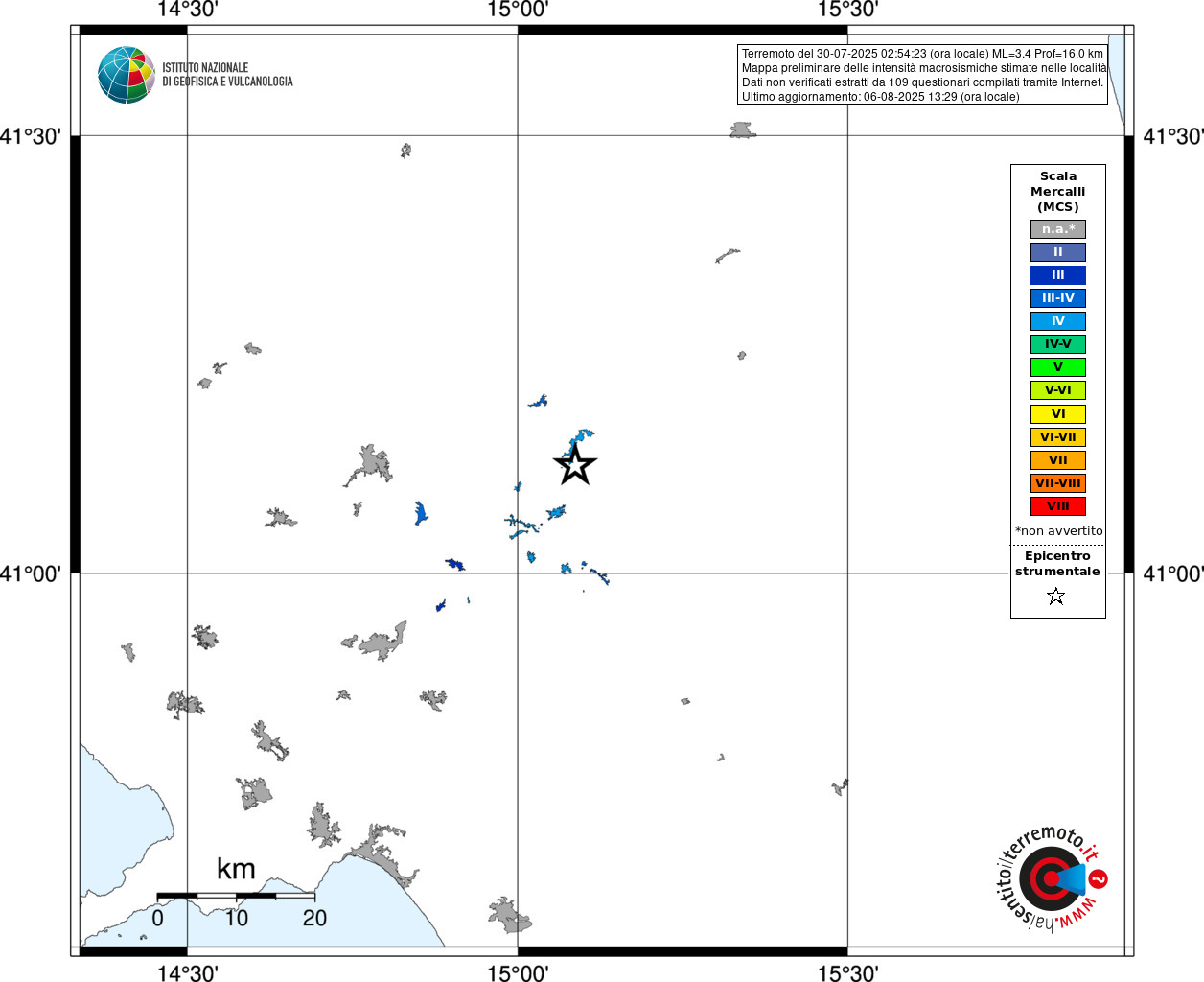This screenshot has width=1204, height=982.
Task: Click the epicenter star on the map
Action: pyautogui.click(x=575, y=465)
